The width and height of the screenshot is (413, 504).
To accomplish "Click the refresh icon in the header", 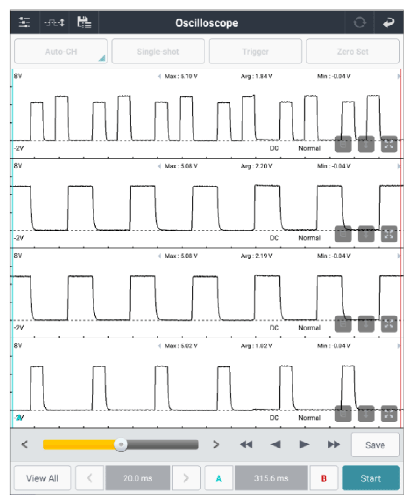I will coord(360,23).
